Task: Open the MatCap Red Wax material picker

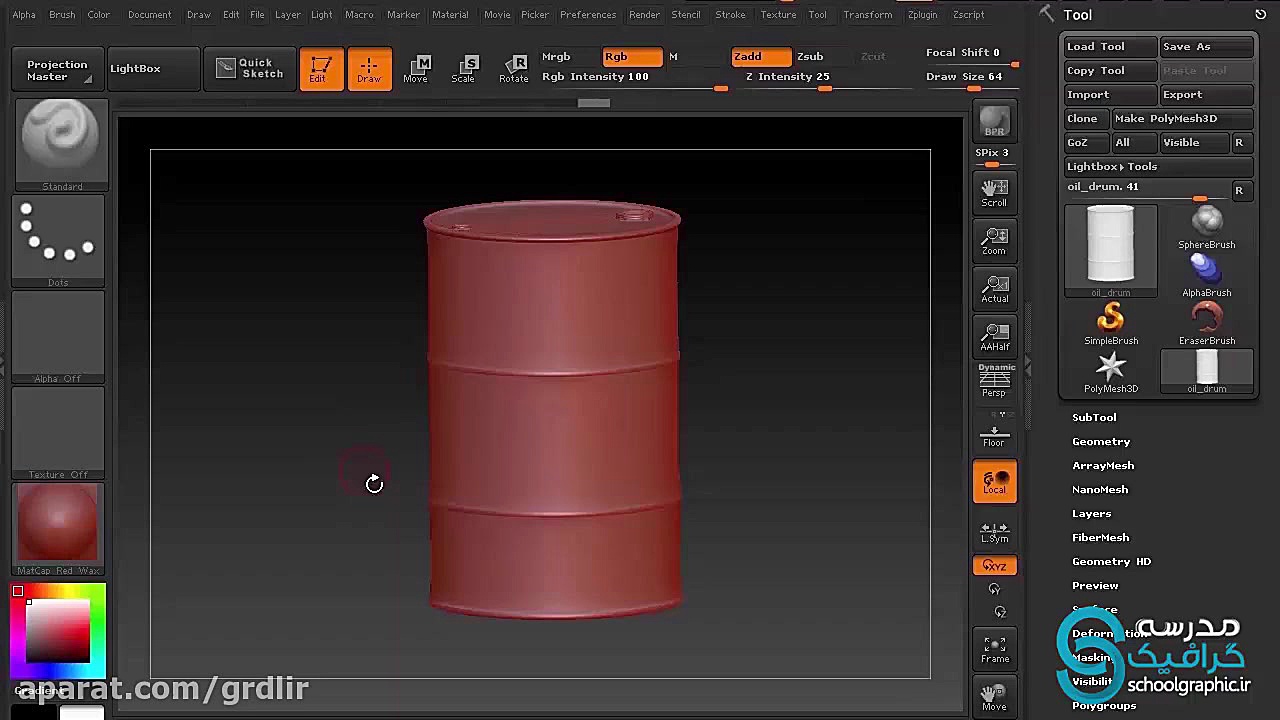Action: [59, 529]
